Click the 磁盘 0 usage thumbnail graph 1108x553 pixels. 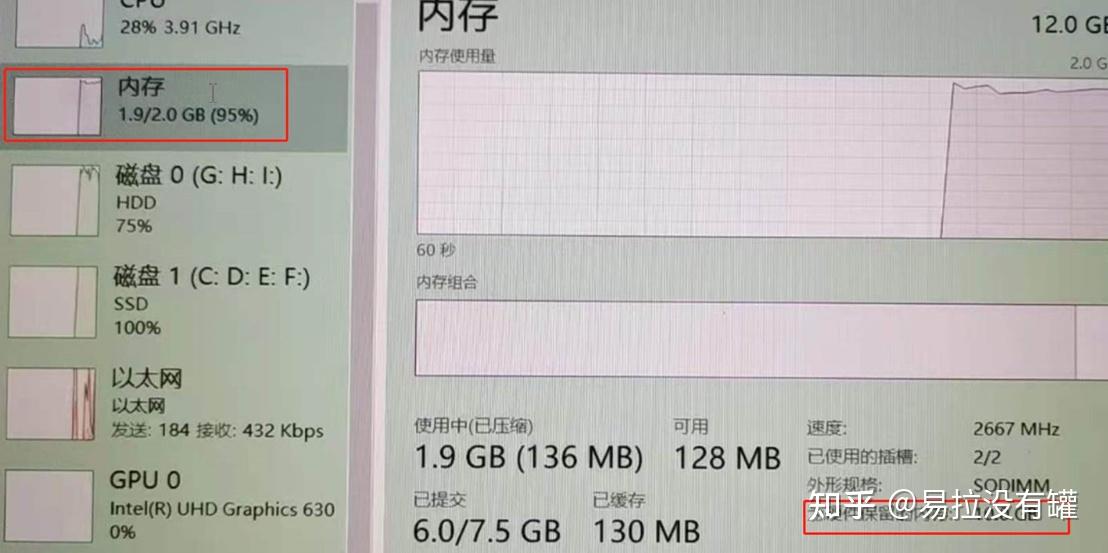click(x=54, y=201)
